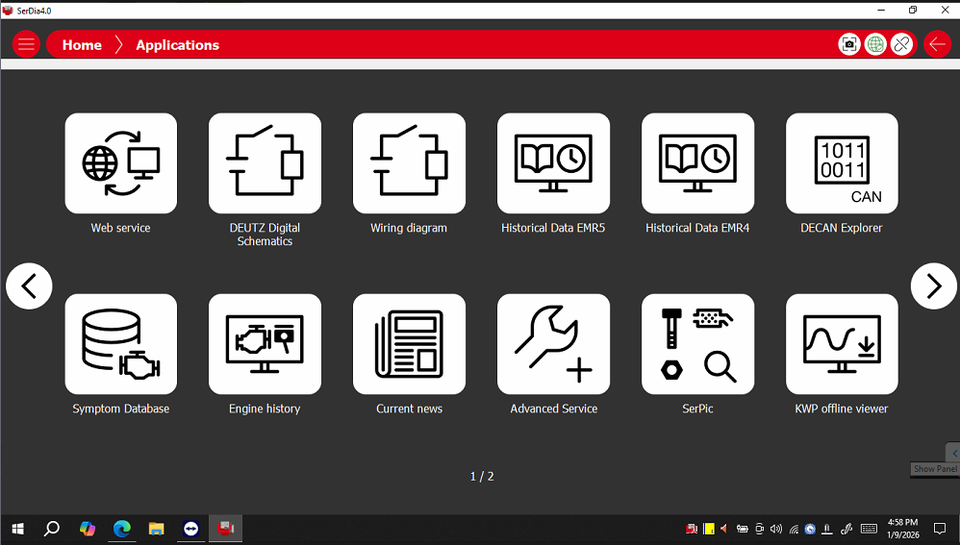Screen dimensions: 960x545
Task: Open the Current news tile
Action: tap(409, 344)
